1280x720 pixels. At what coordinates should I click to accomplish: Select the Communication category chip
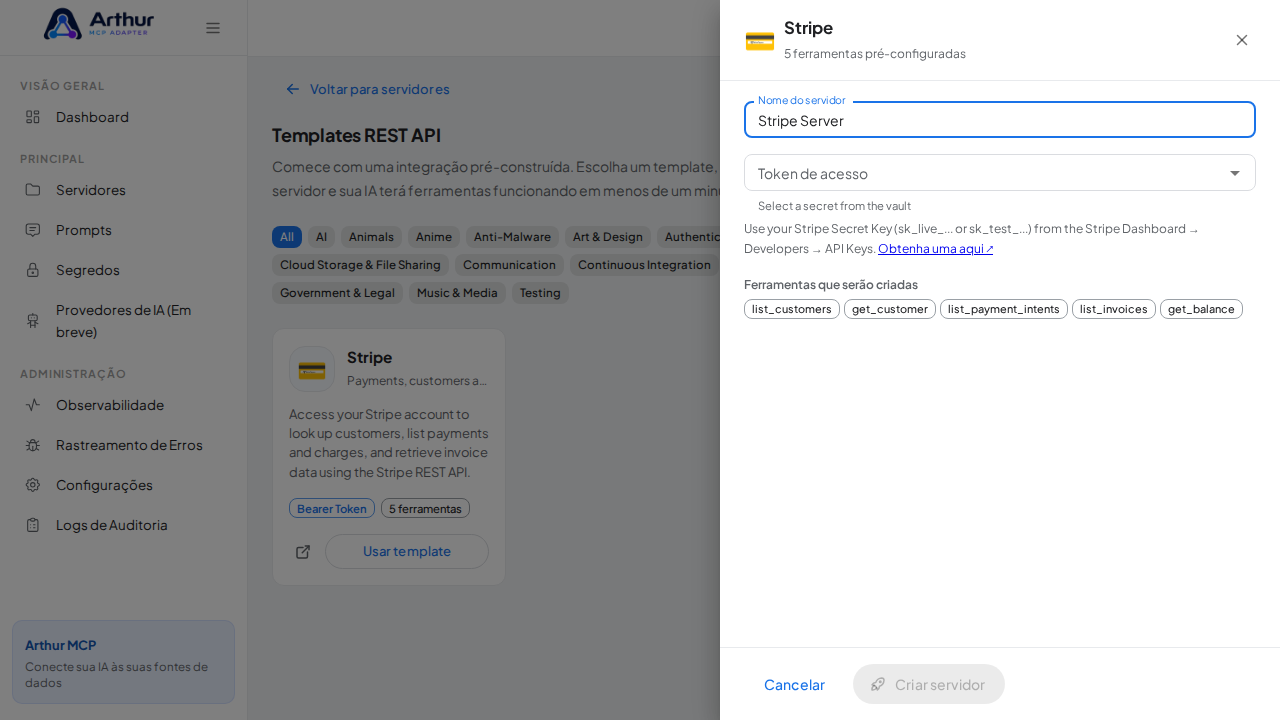(509, 265)
